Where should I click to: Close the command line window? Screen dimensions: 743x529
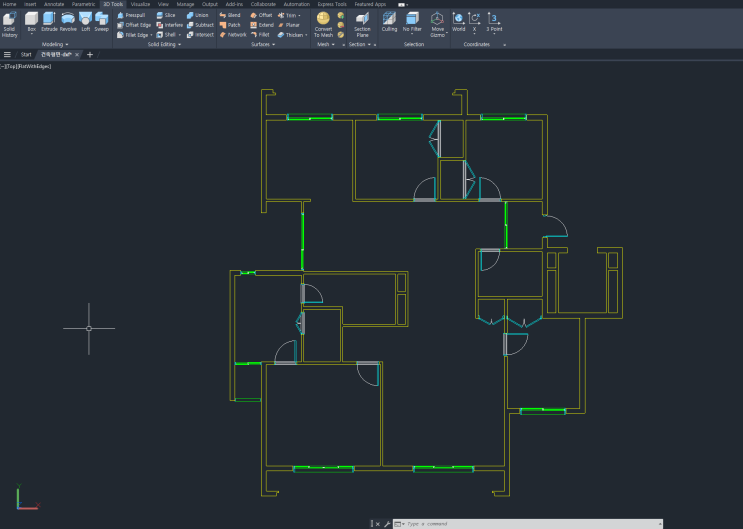(x=378, y=524)
